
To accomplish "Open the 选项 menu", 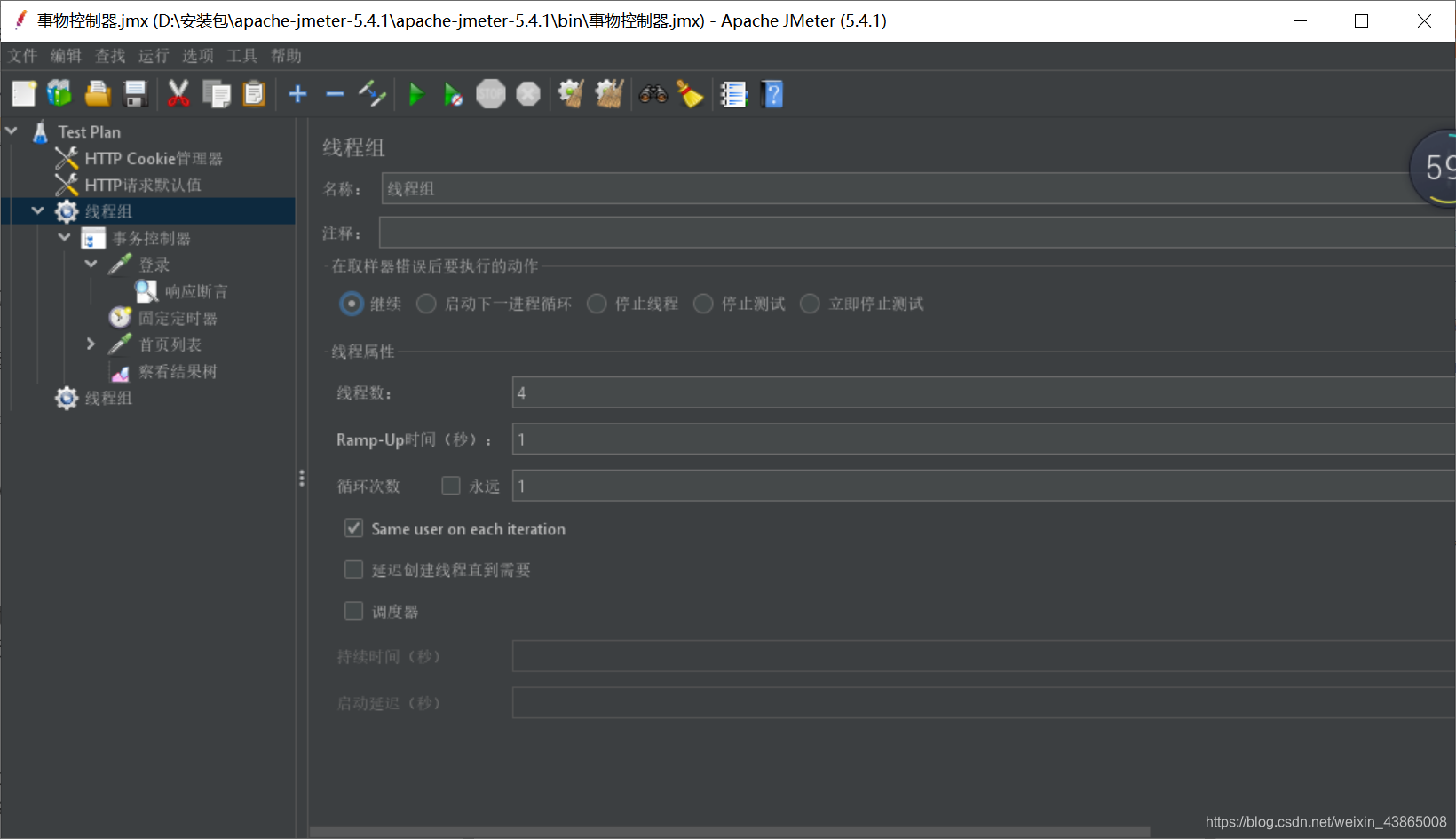I will pos(198,56).
